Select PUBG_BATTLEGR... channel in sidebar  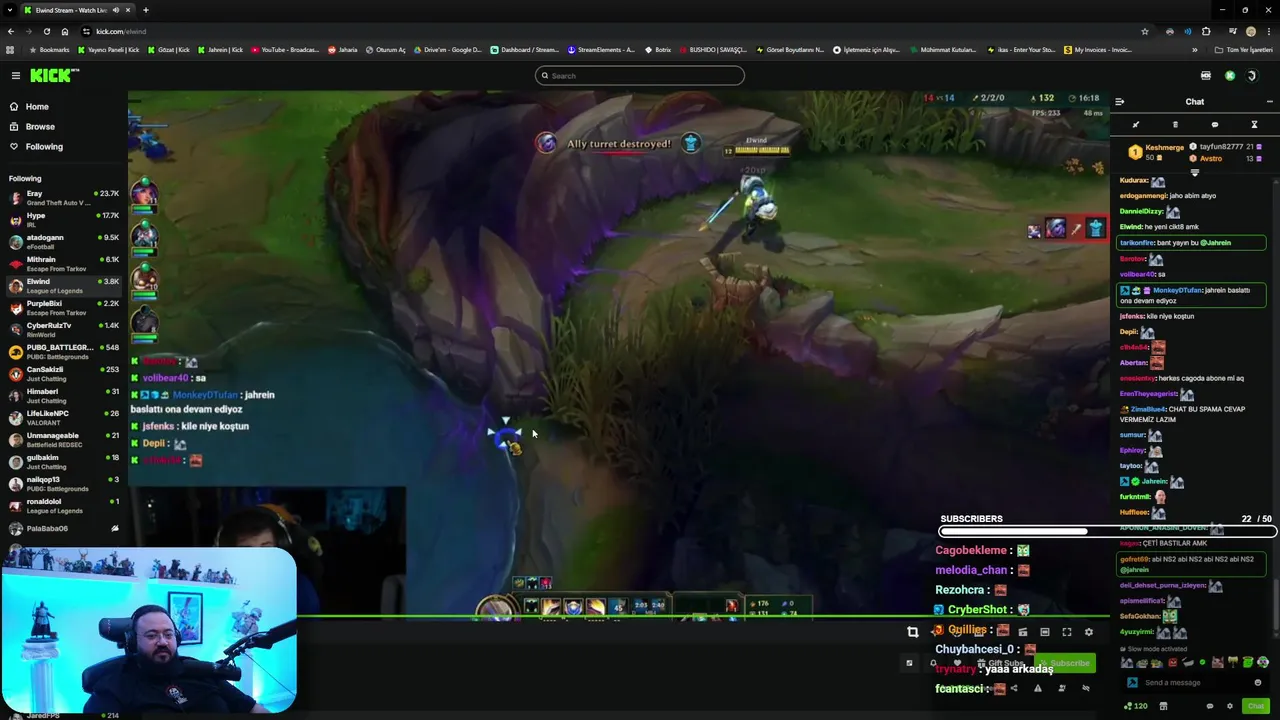[63, 352]
